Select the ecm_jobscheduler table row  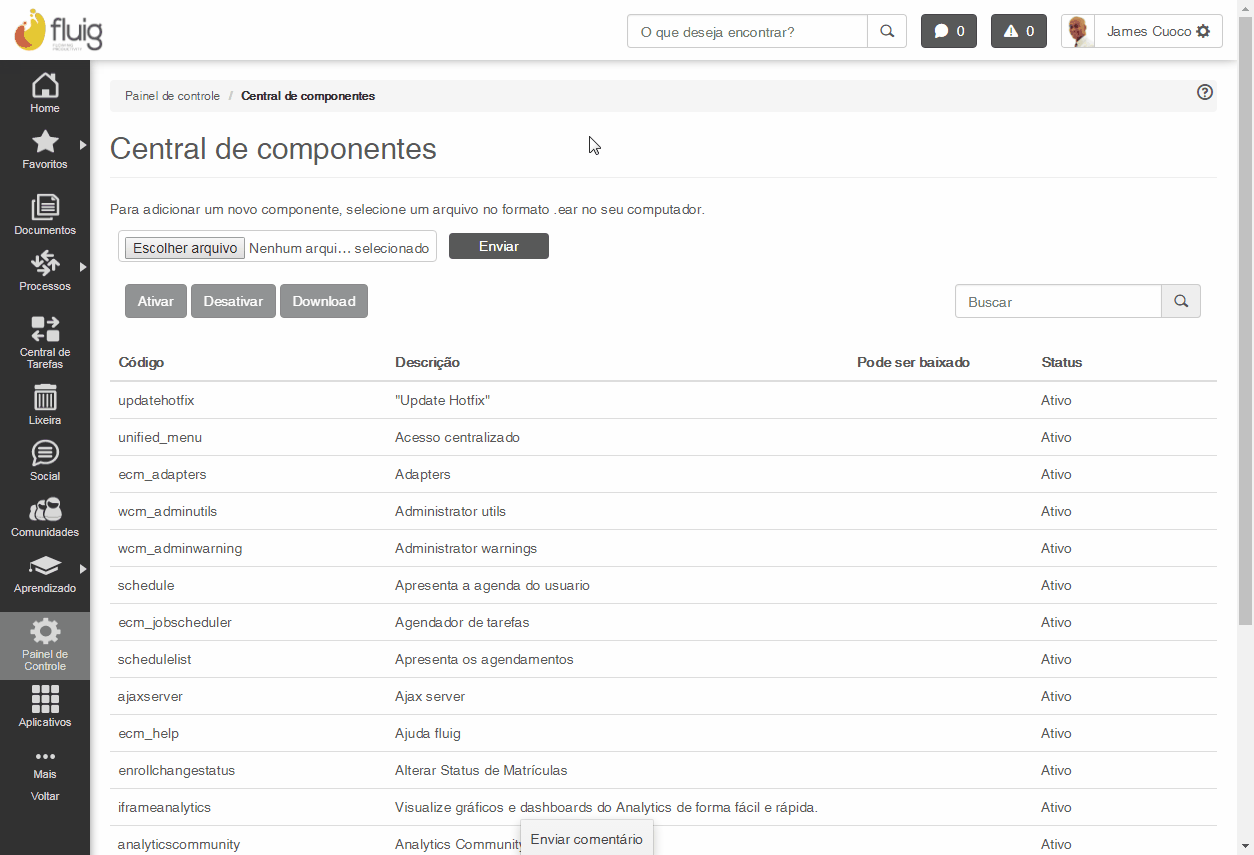click(x=175, y=622)
